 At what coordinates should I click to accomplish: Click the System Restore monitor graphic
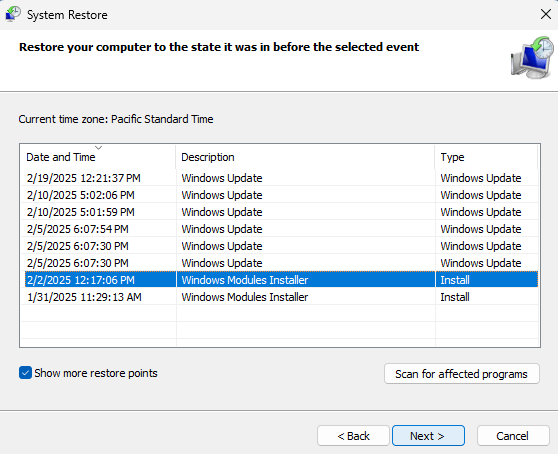pos(532,57)
